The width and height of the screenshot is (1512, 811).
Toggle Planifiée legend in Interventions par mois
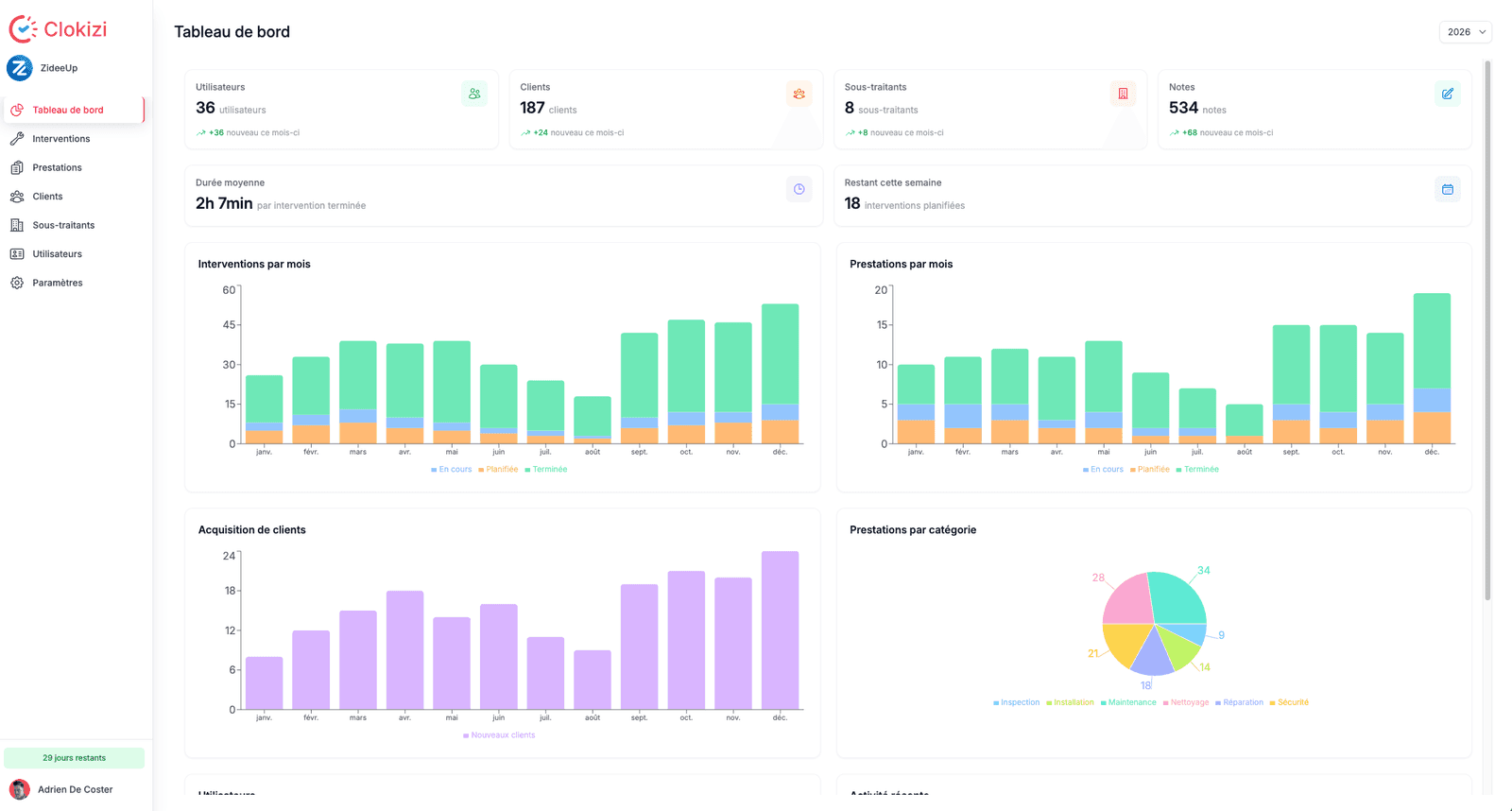coord(498,470)
